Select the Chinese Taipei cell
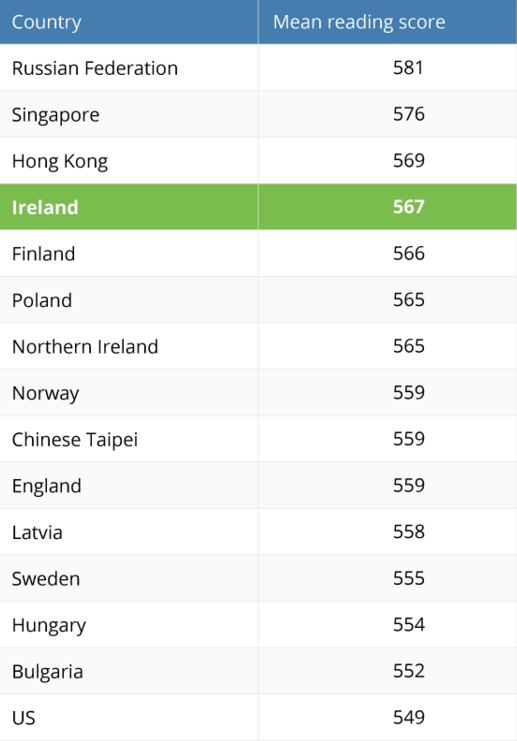 click(x=129, y=439)
